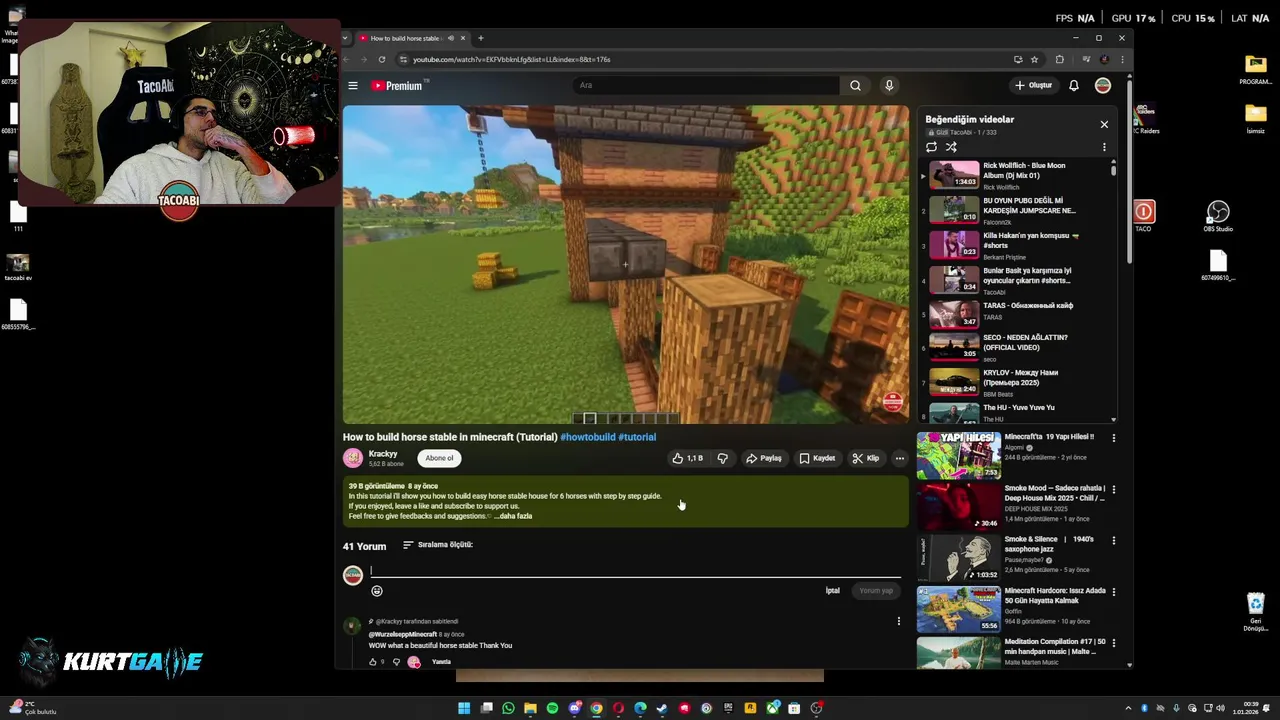Click Yanıtla reply on pinned comment
The image size is (1280, 720).
[x=441, y=662]
